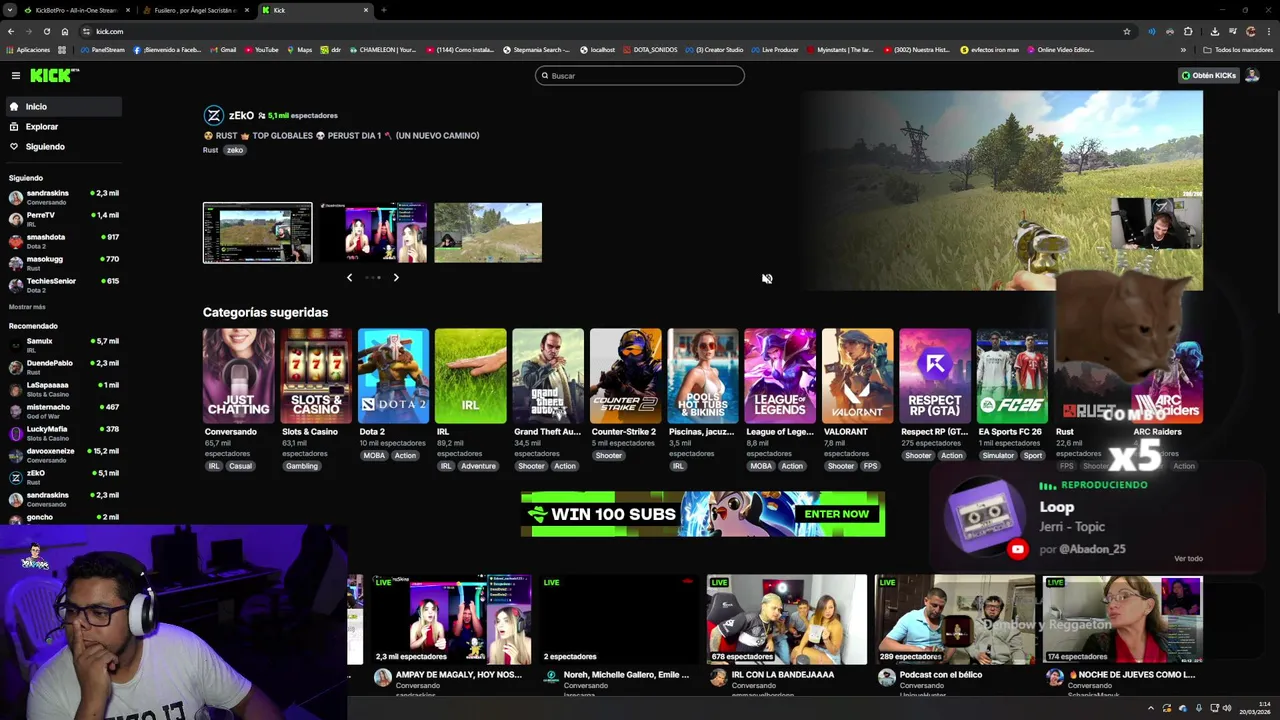The image size is (1280, 720).
Task: Open a new browser tab
Action: pos(384,10)
